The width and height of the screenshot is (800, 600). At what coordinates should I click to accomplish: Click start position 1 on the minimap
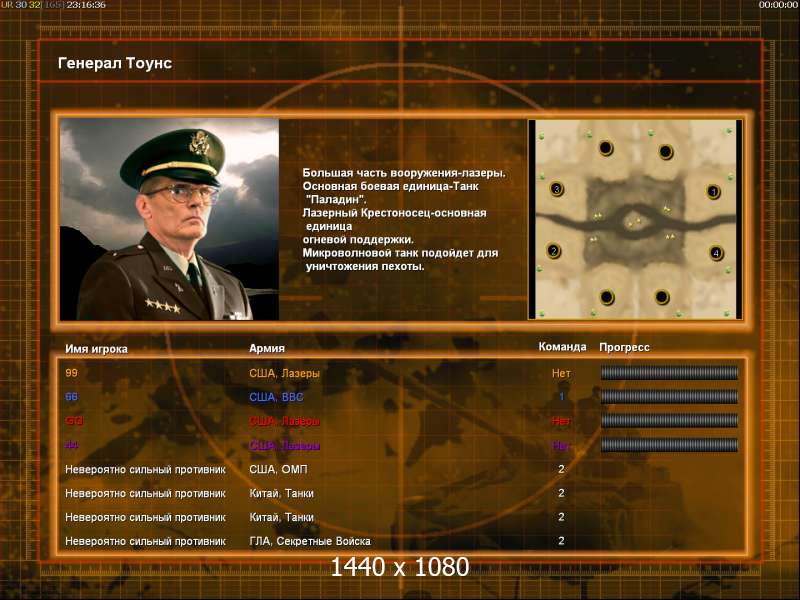tap(714, 191)
